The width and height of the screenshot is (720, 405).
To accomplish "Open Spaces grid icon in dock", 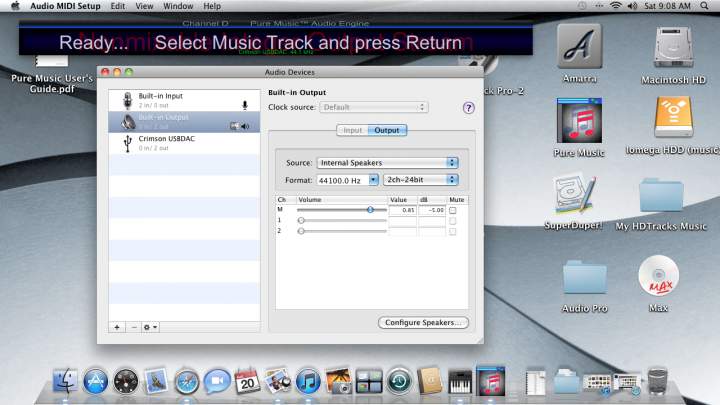I will tap(369, 381).
